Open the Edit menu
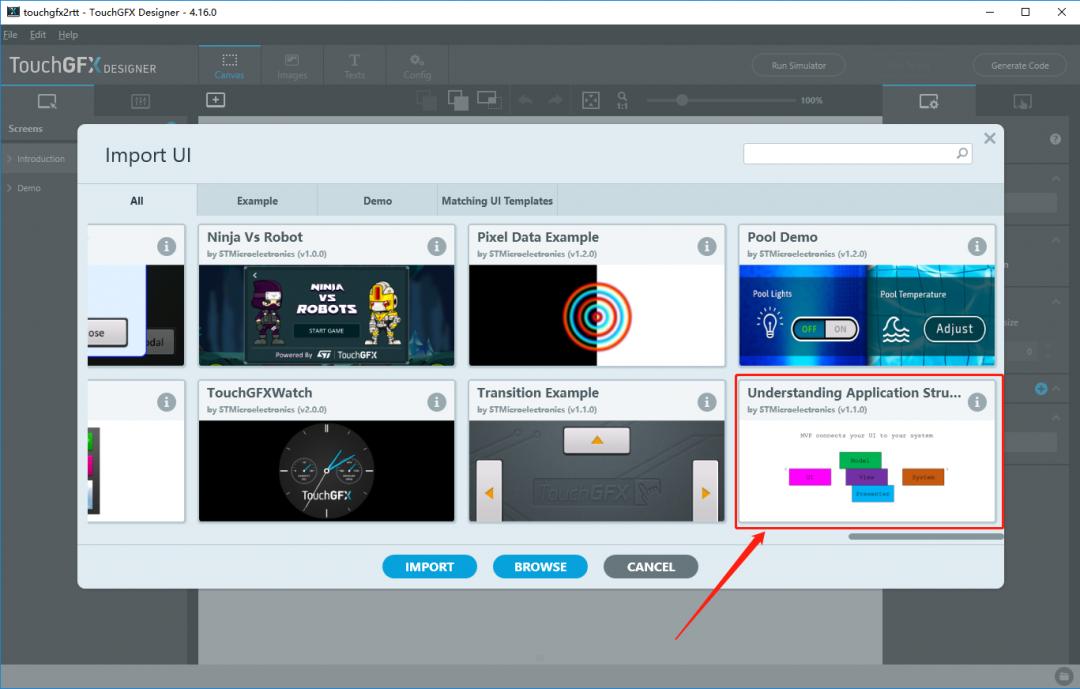 click(x=38, y=35)
